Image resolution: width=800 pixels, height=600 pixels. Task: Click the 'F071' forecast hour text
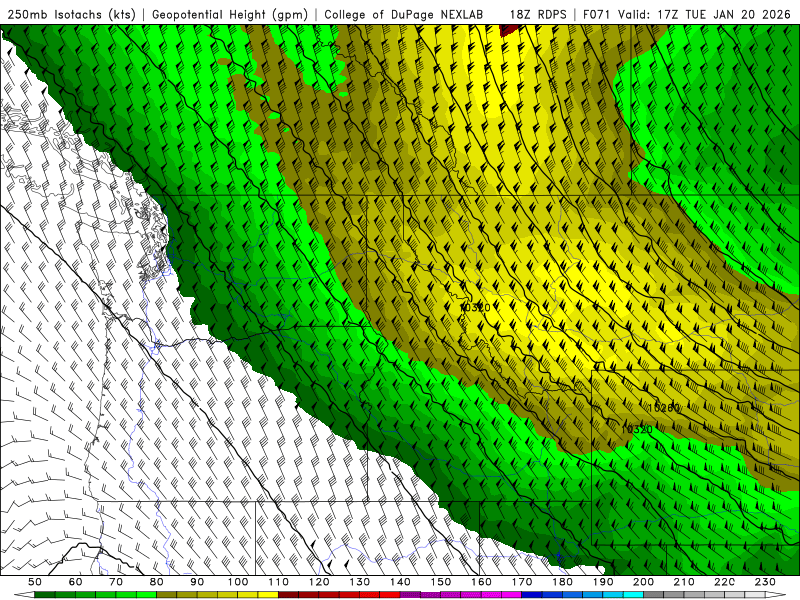[x=597, y=14]
